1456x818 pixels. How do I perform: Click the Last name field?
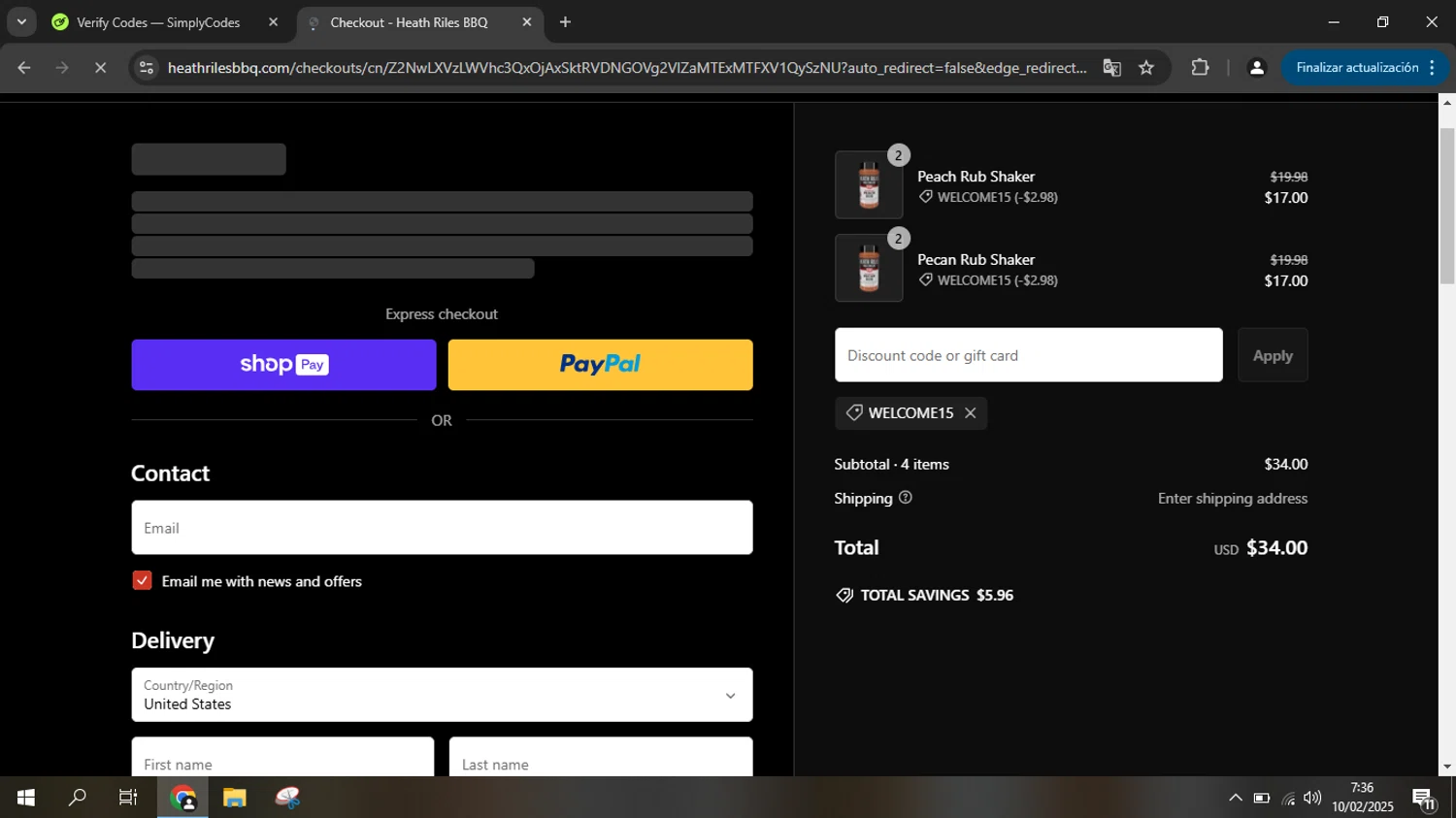pos(601,757)
